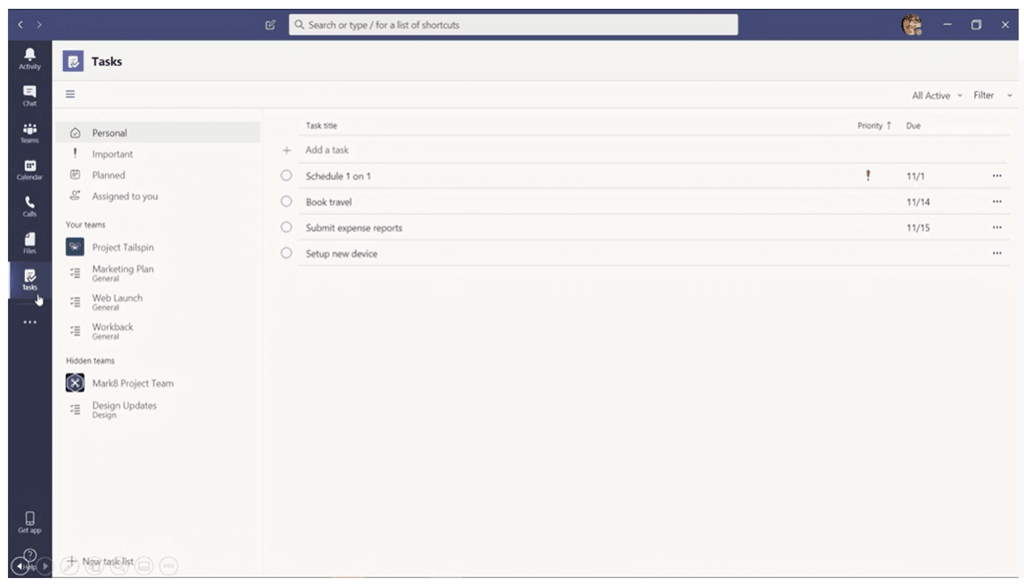Sort by the Priority column header
The height and width of the screenshot is (586, 1024).
click(873, 126)
